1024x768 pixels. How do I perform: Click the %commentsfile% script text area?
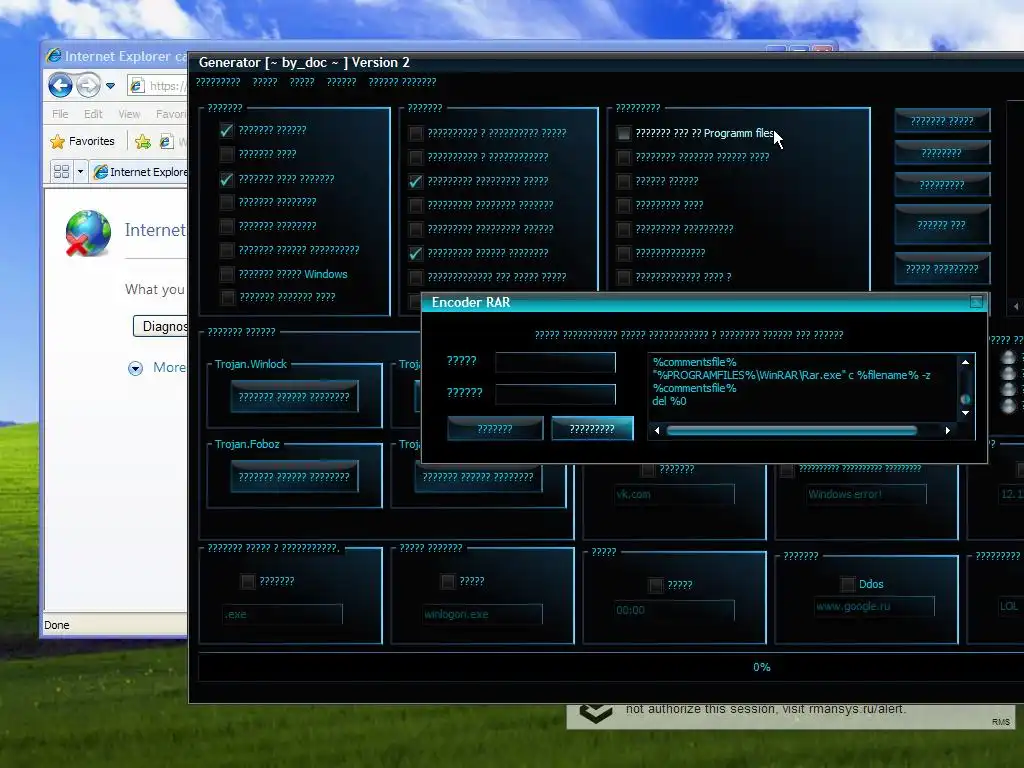tap(802, 387)
